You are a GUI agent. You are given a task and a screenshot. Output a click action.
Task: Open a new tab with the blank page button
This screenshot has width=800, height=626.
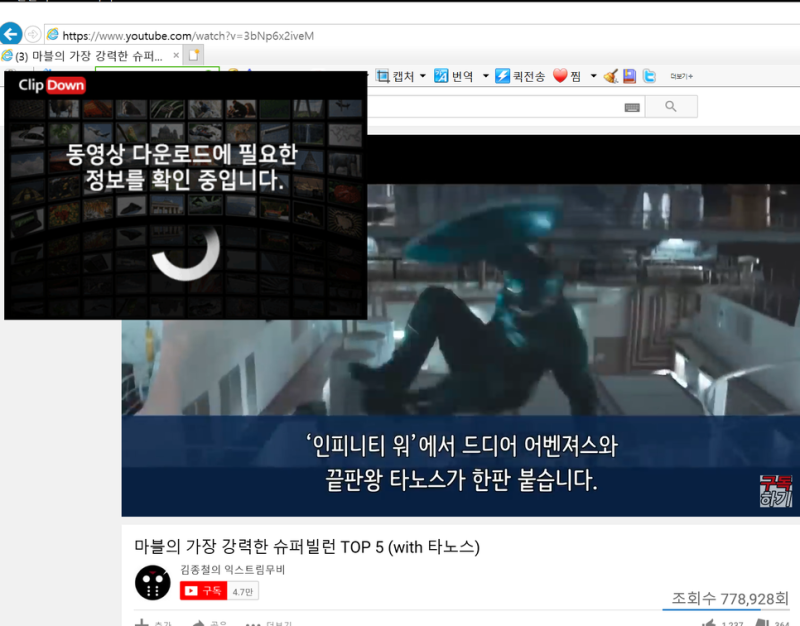pyautogui.click(x=194, y=55)
